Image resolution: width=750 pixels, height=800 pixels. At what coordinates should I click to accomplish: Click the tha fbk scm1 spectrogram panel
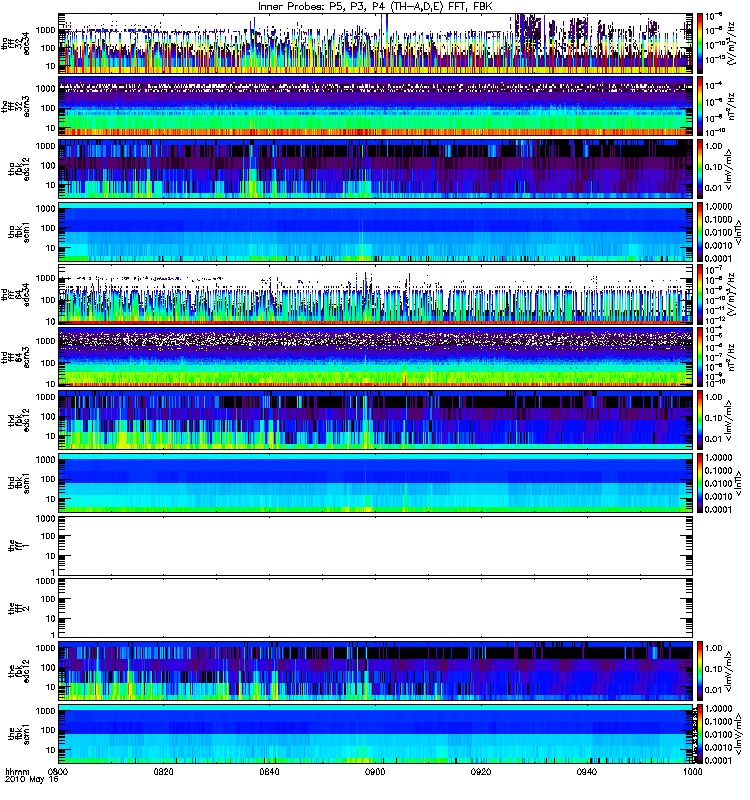pos(376,232)
